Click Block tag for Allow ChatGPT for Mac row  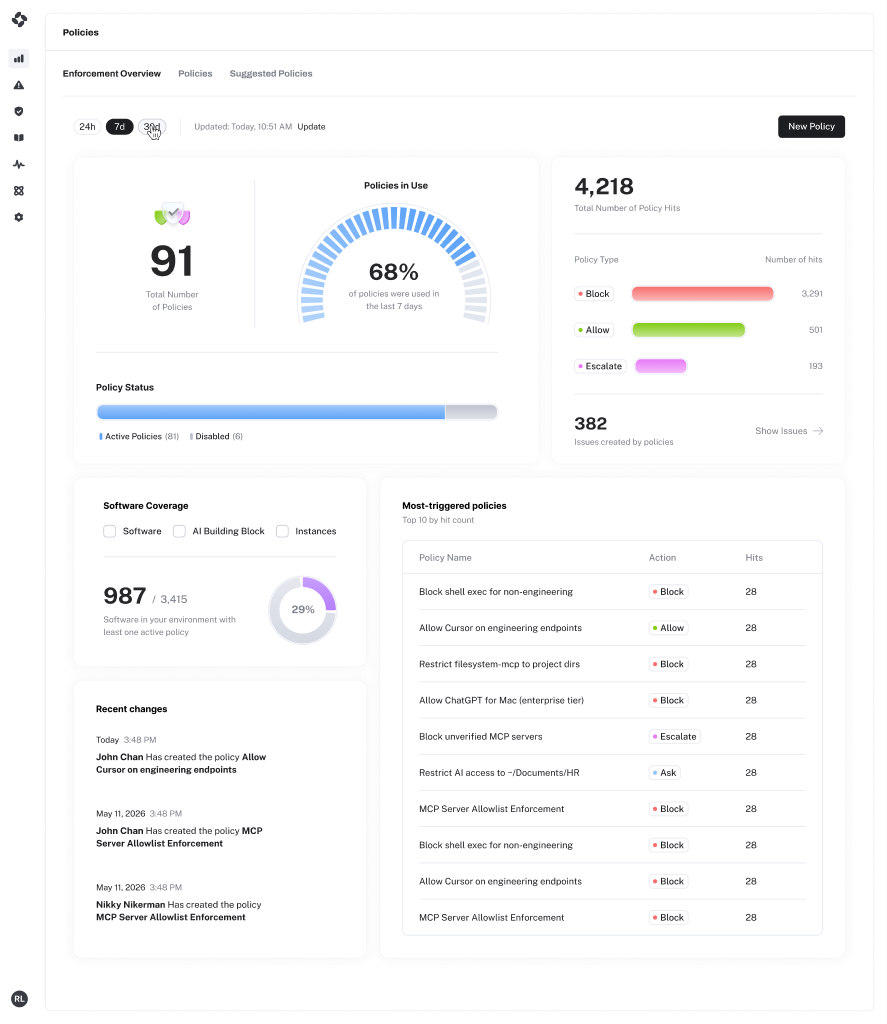[x=668, y=700]
